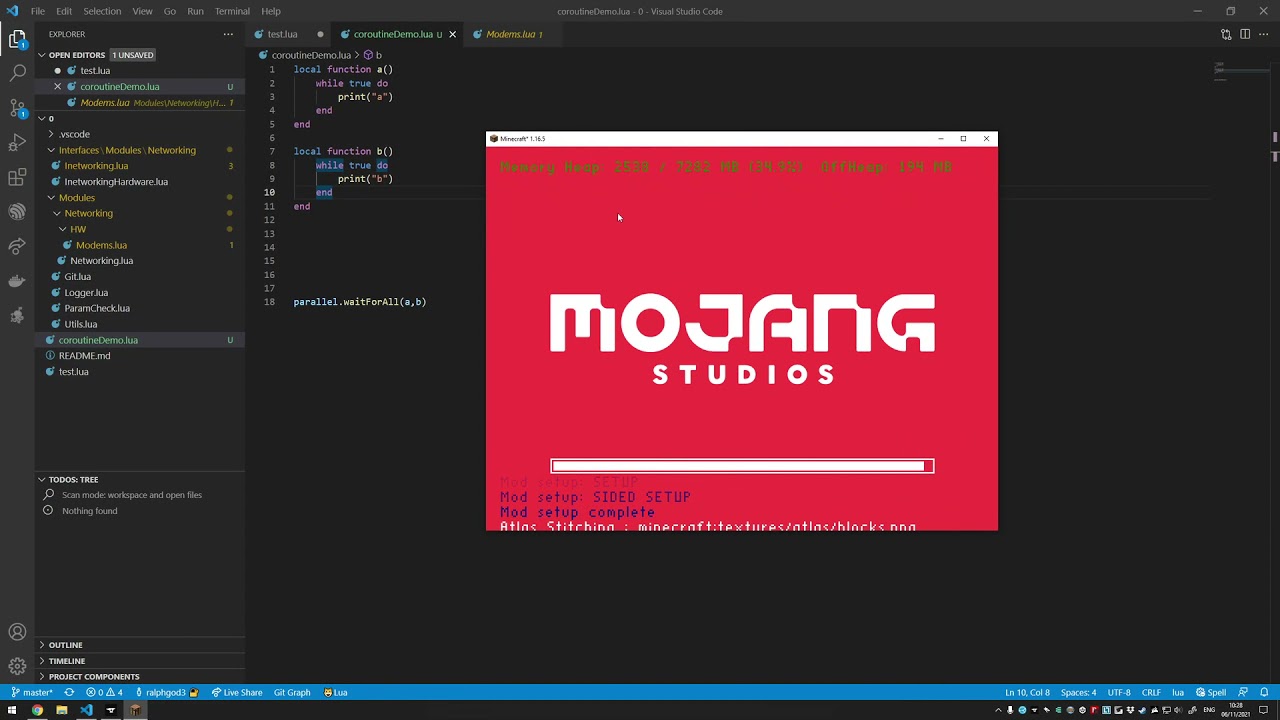
Task: Click the Minecraft loading progress bar
Action: 742,466
